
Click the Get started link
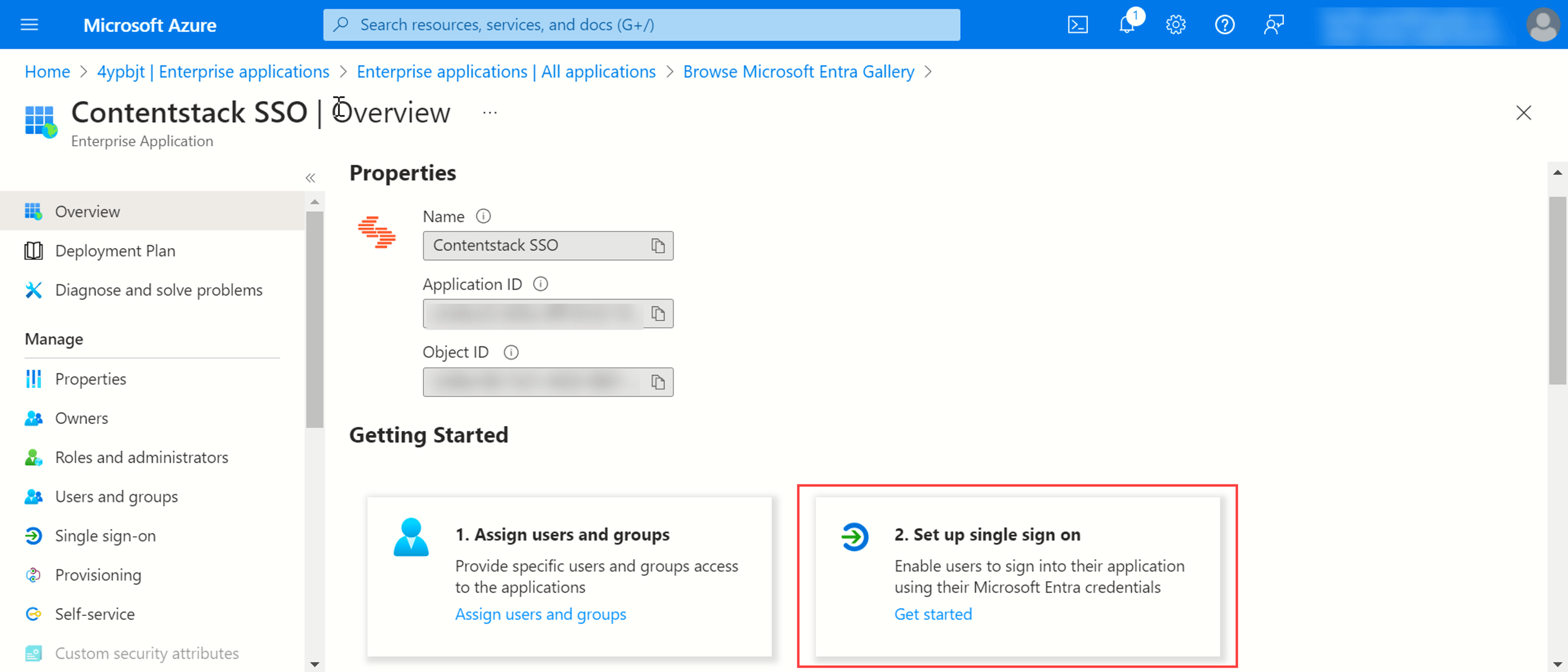933,614
